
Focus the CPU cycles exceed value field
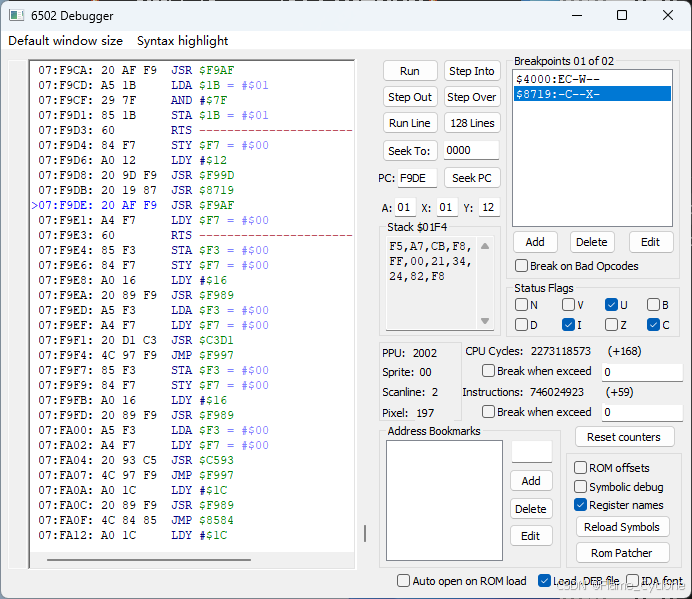tap(642, 372)
